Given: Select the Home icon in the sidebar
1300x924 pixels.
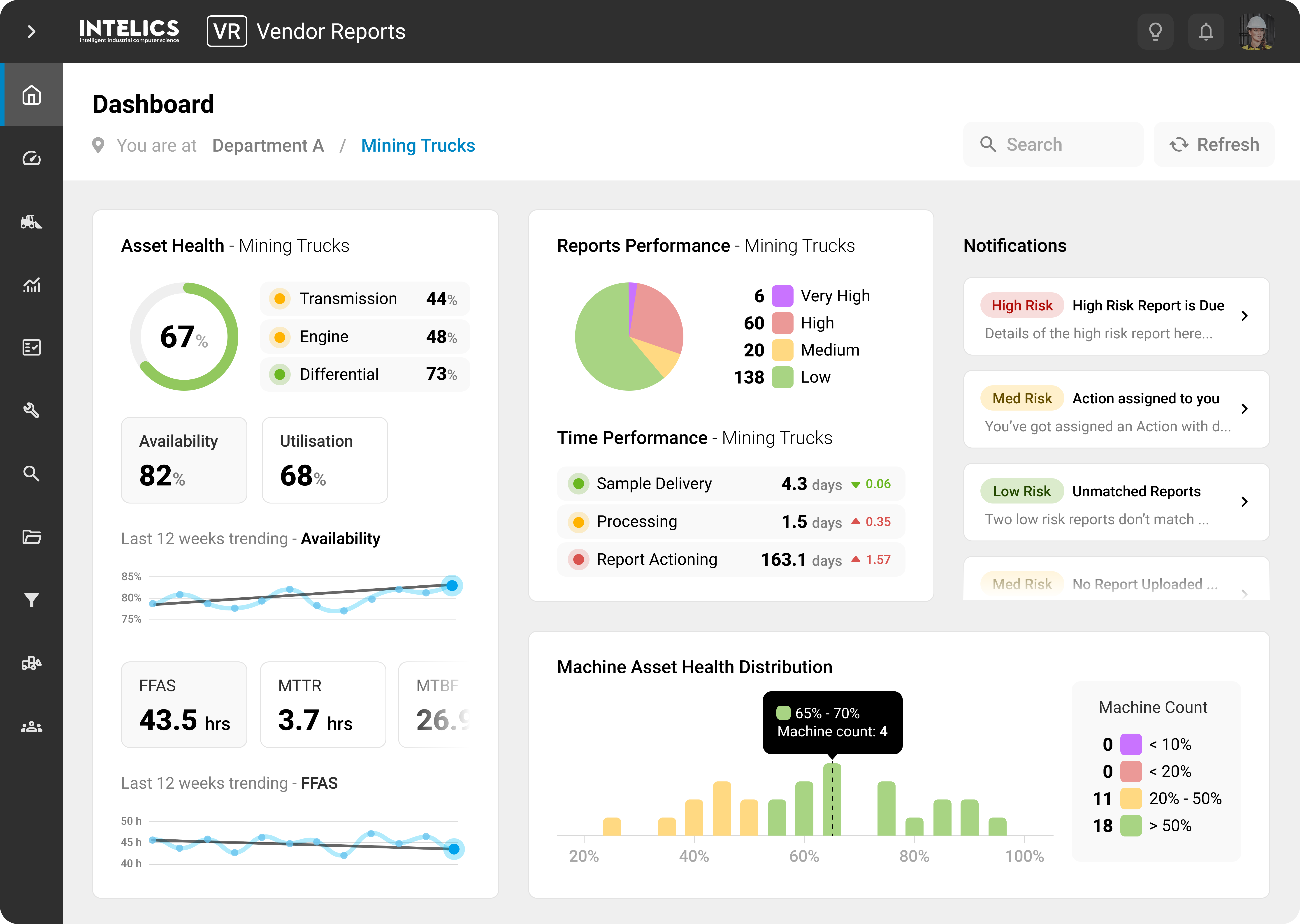Looking at the screenshot, I should [x=31, y=95].
